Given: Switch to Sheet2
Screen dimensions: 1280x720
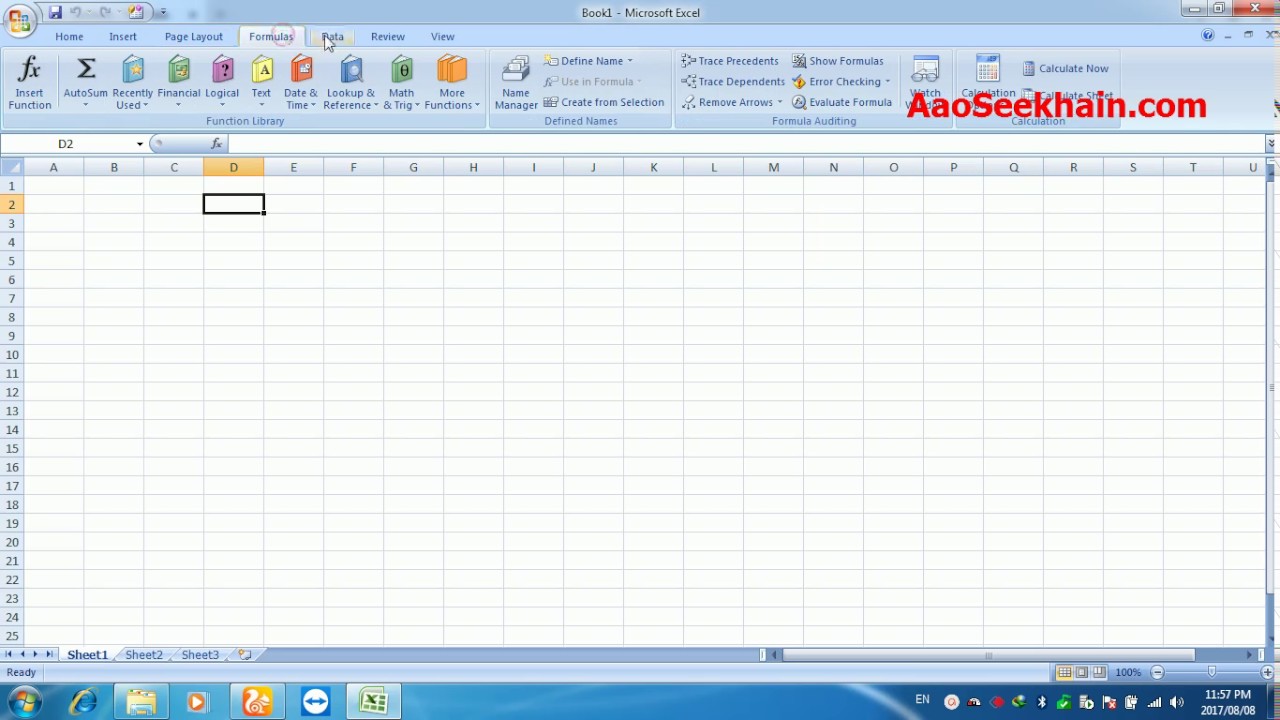Looking at the screenshot, I should [x=143, y=655].
